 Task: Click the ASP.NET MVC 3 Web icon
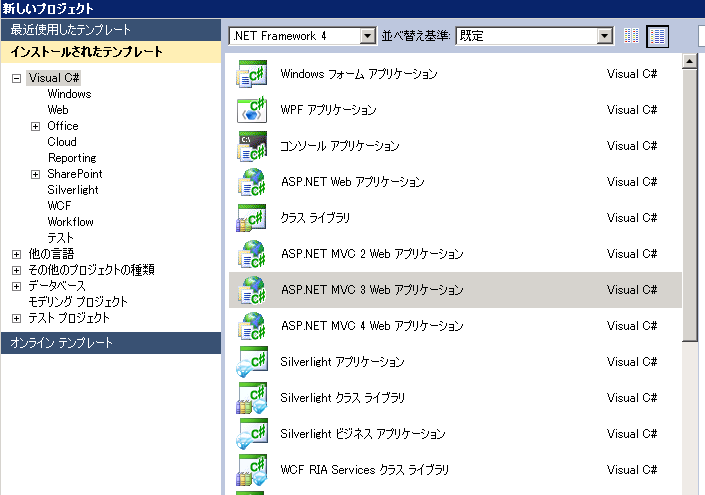(x=252, y=290)
